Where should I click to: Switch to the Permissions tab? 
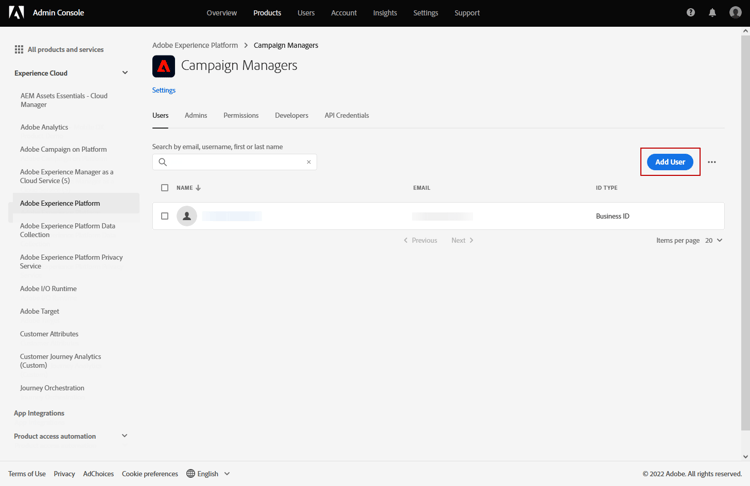241,115
